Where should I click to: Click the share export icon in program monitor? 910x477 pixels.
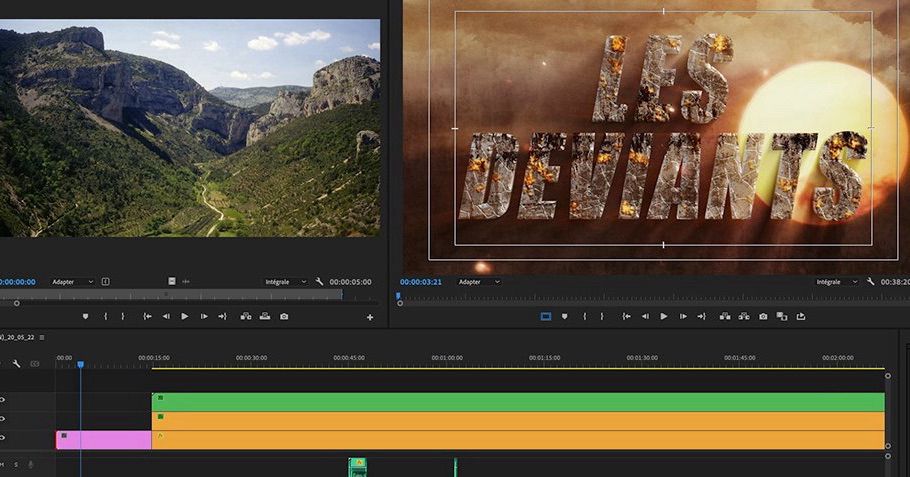[801, 317]
